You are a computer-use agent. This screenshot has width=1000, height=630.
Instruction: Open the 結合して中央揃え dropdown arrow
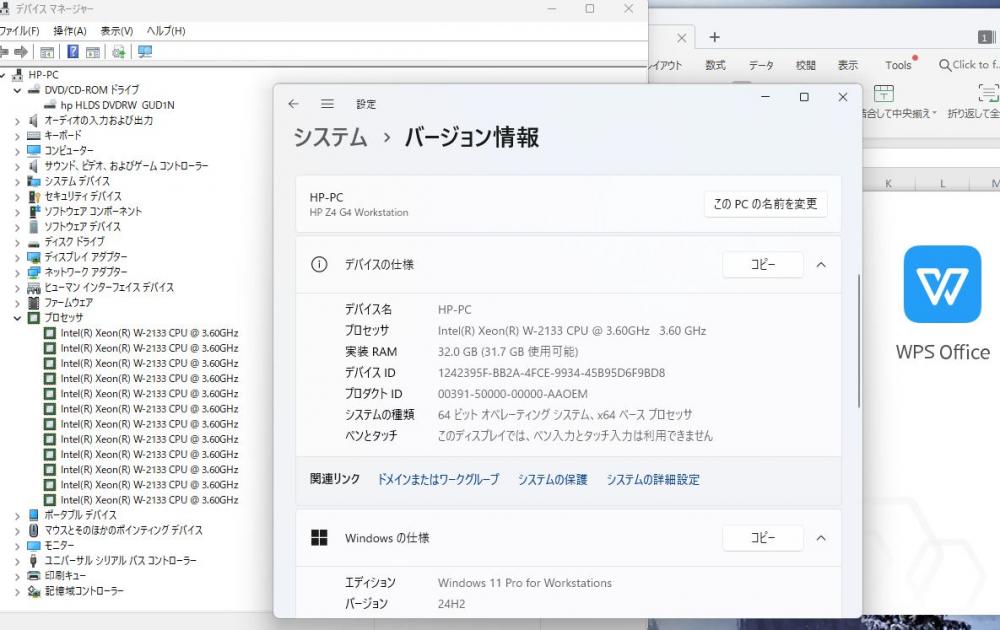coord(934,114)
